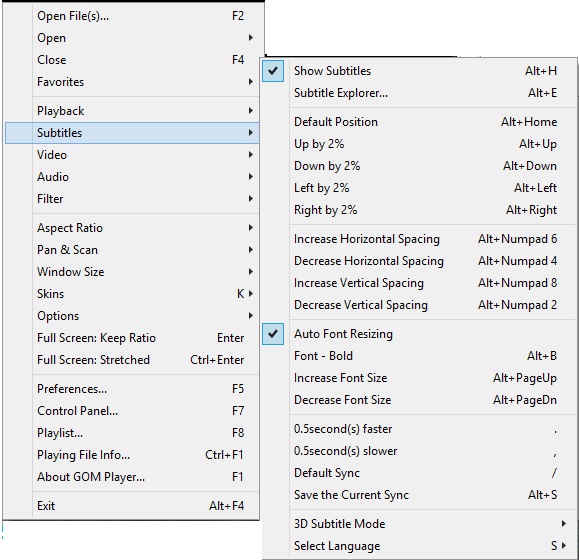Open the Control Panel entry

(132, 411)
